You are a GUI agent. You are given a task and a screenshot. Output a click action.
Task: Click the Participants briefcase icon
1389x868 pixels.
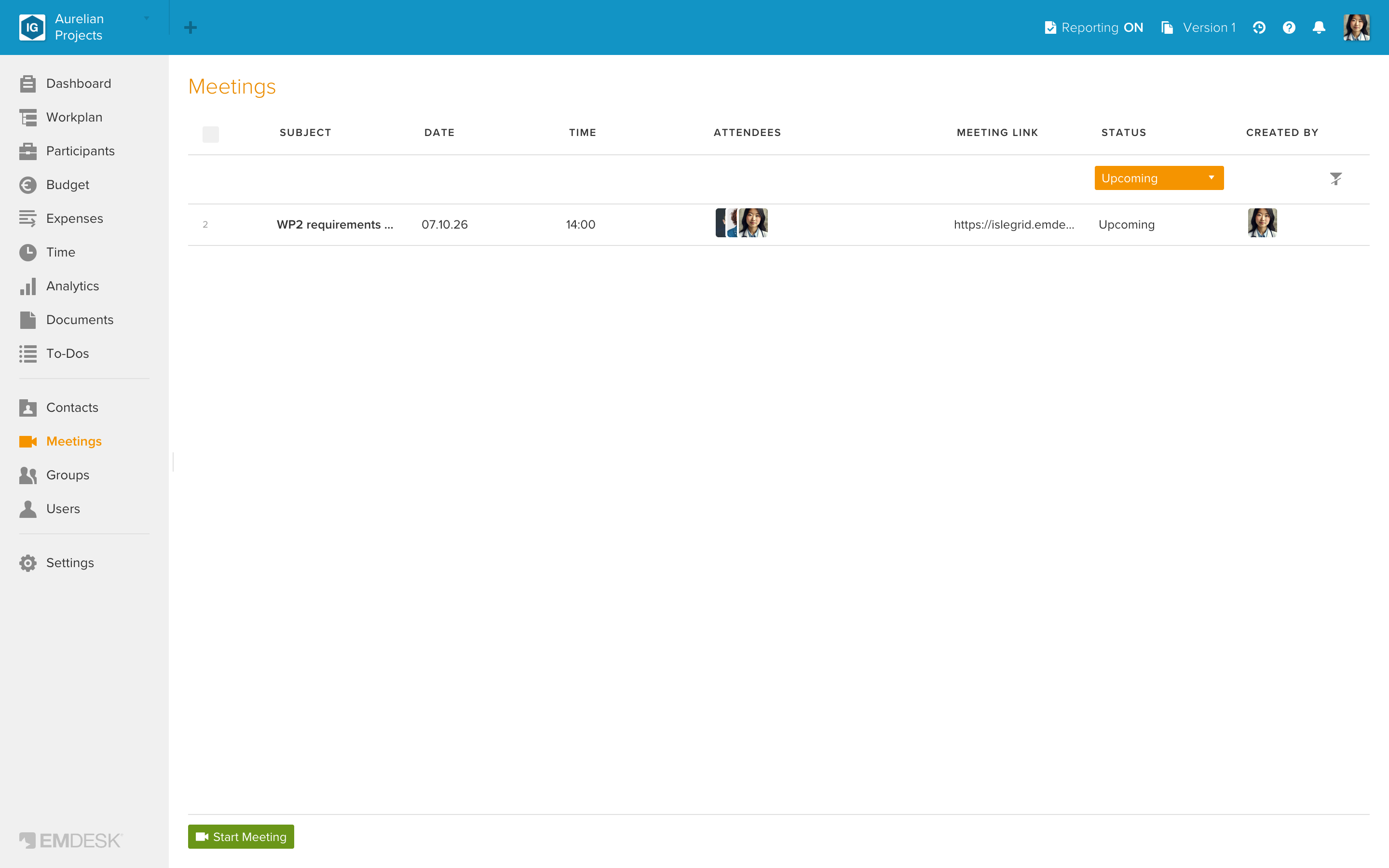(27, 151)
